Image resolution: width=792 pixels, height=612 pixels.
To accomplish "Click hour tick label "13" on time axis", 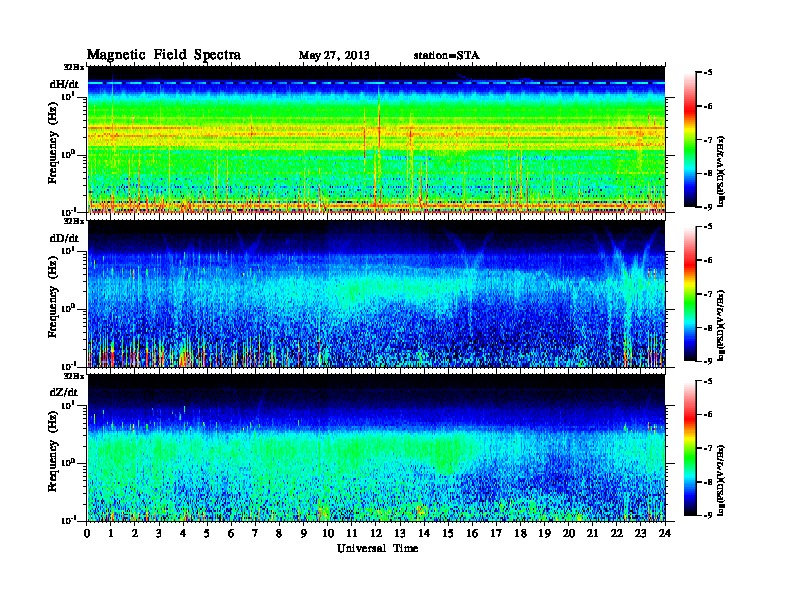I will (400, 533).
